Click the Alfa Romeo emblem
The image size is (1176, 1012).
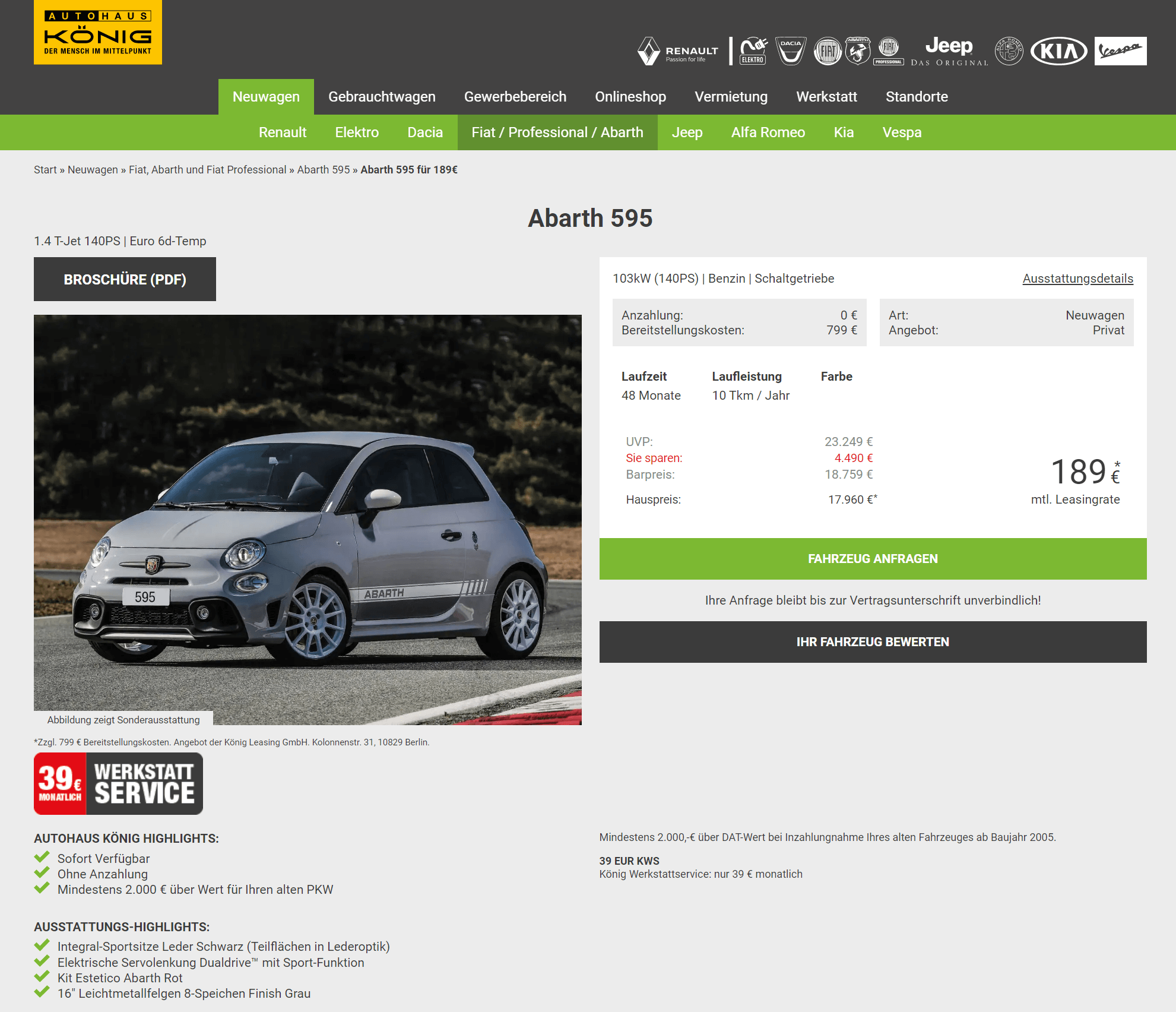coord(1009,51)
